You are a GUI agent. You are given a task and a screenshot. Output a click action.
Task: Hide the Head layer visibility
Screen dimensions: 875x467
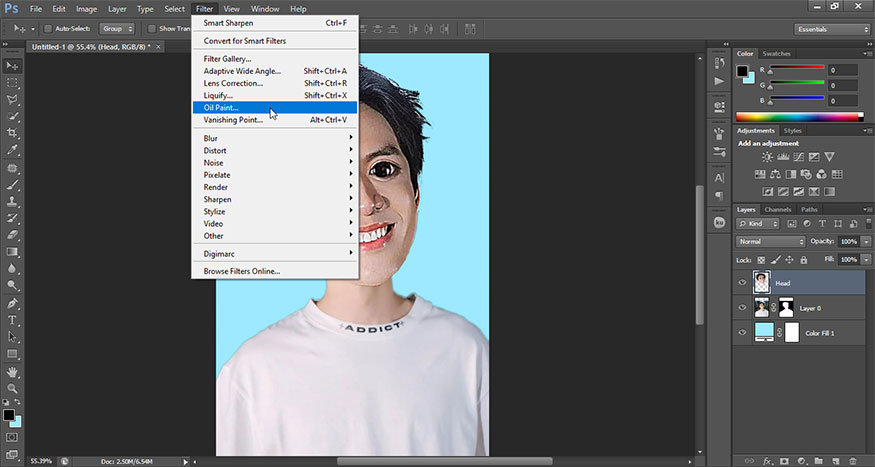tap(742, 283)
